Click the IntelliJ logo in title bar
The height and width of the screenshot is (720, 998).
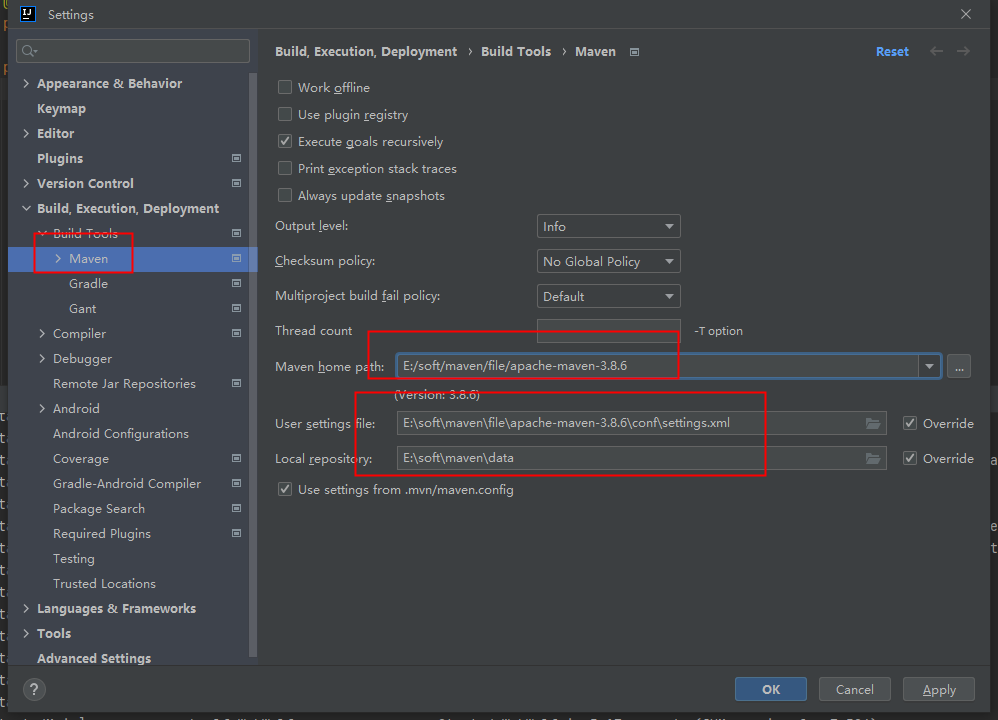(28, 14)
